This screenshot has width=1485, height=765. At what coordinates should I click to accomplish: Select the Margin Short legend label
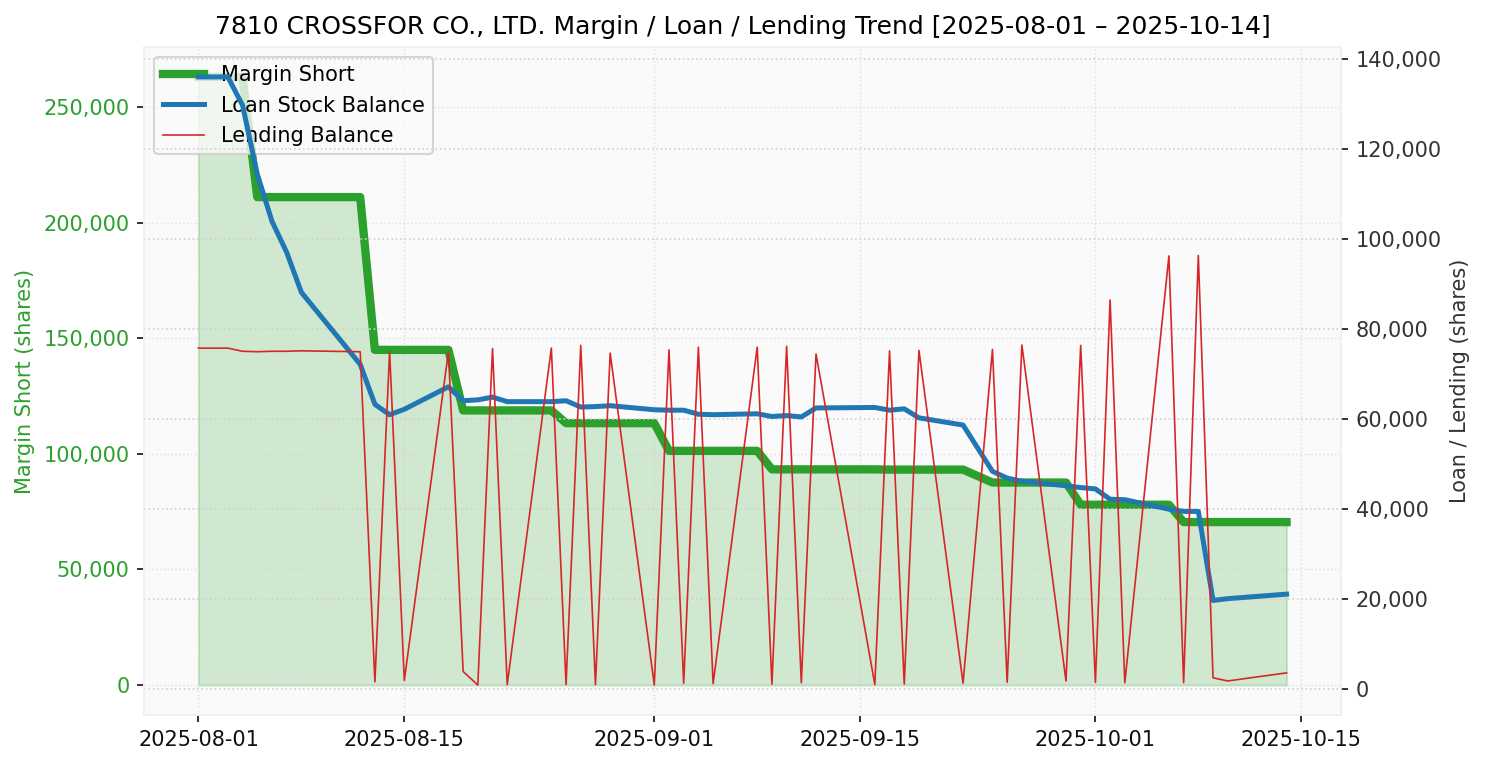(287, 74)
